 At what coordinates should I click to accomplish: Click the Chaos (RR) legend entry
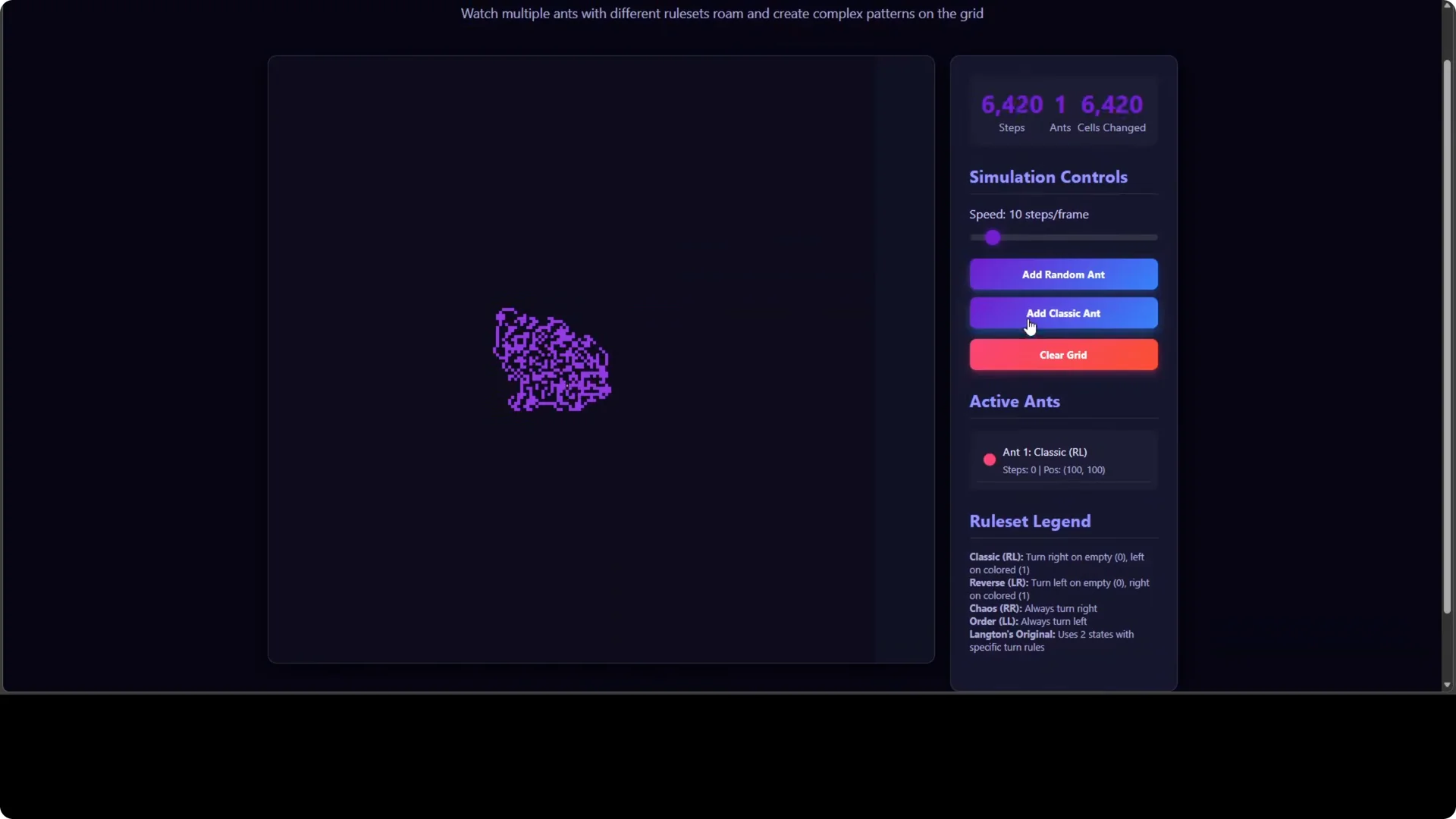(x=1033, y=608)
